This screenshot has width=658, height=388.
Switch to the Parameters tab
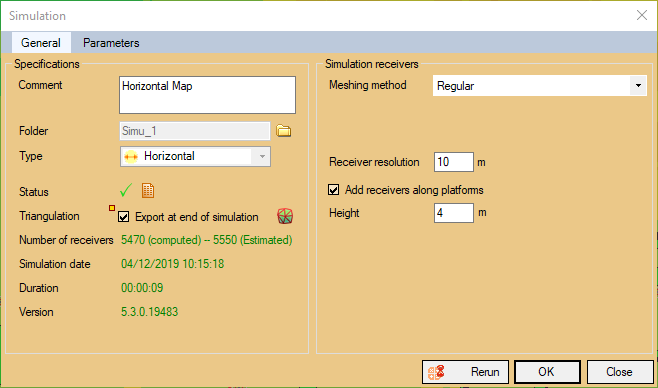111,43
